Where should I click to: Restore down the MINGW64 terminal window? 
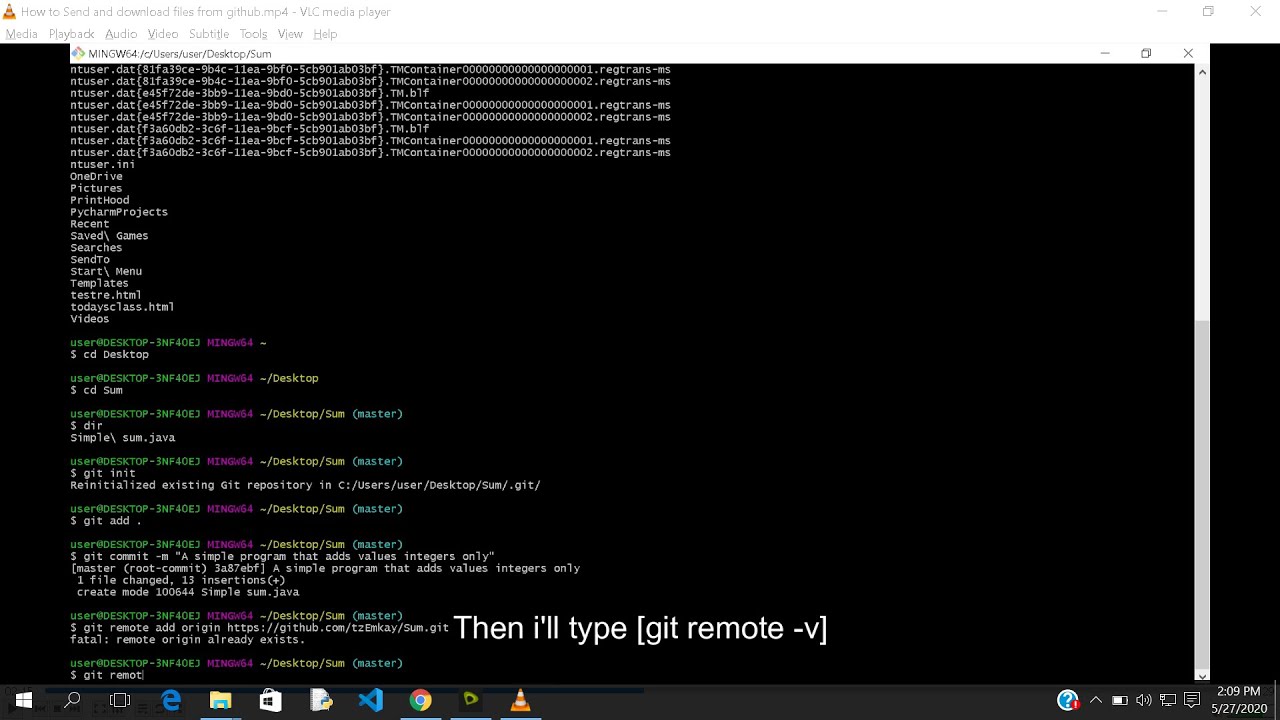pos(1146,53)
